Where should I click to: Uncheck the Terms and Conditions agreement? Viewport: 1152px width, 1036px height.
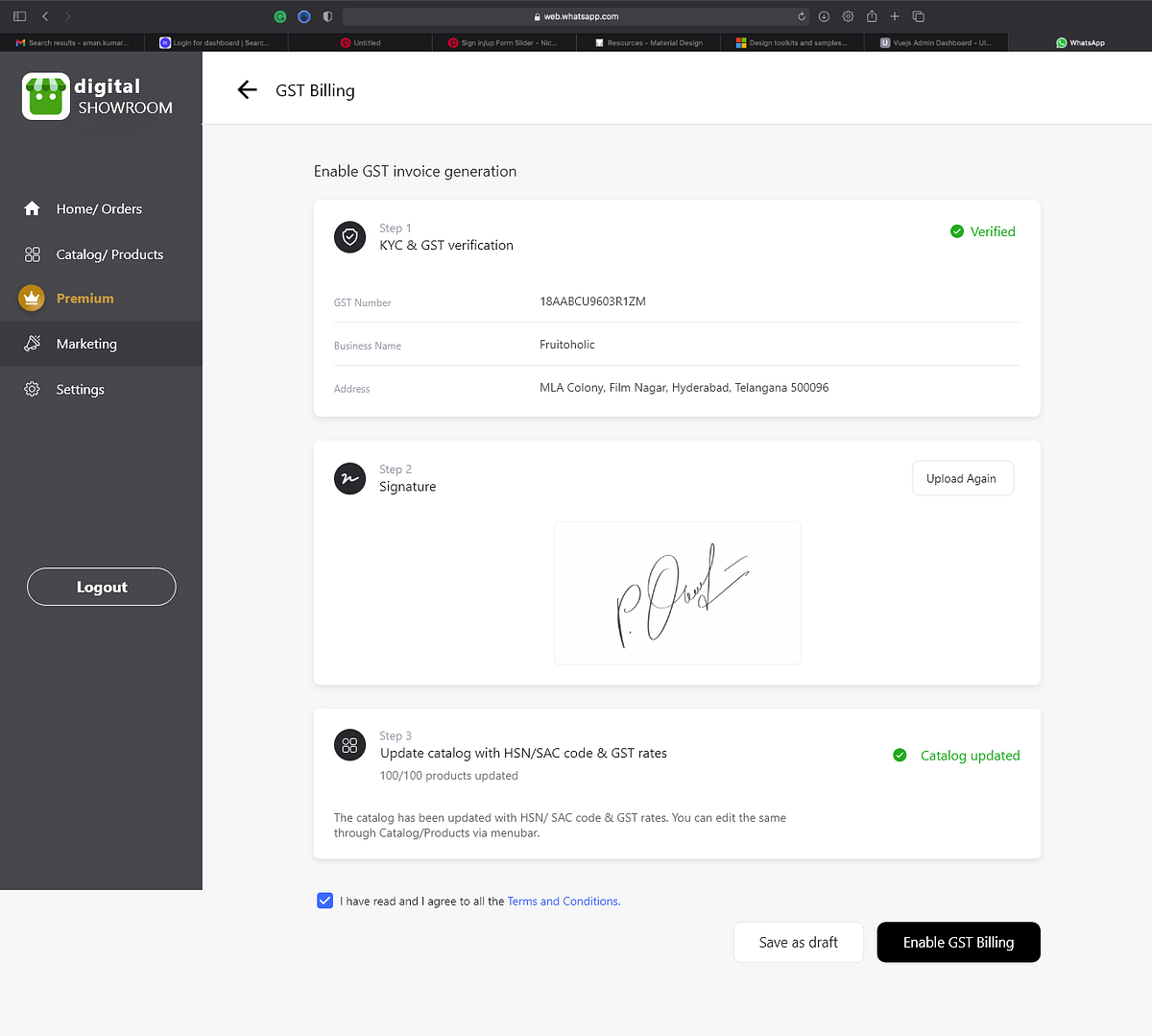pos(324,900)
